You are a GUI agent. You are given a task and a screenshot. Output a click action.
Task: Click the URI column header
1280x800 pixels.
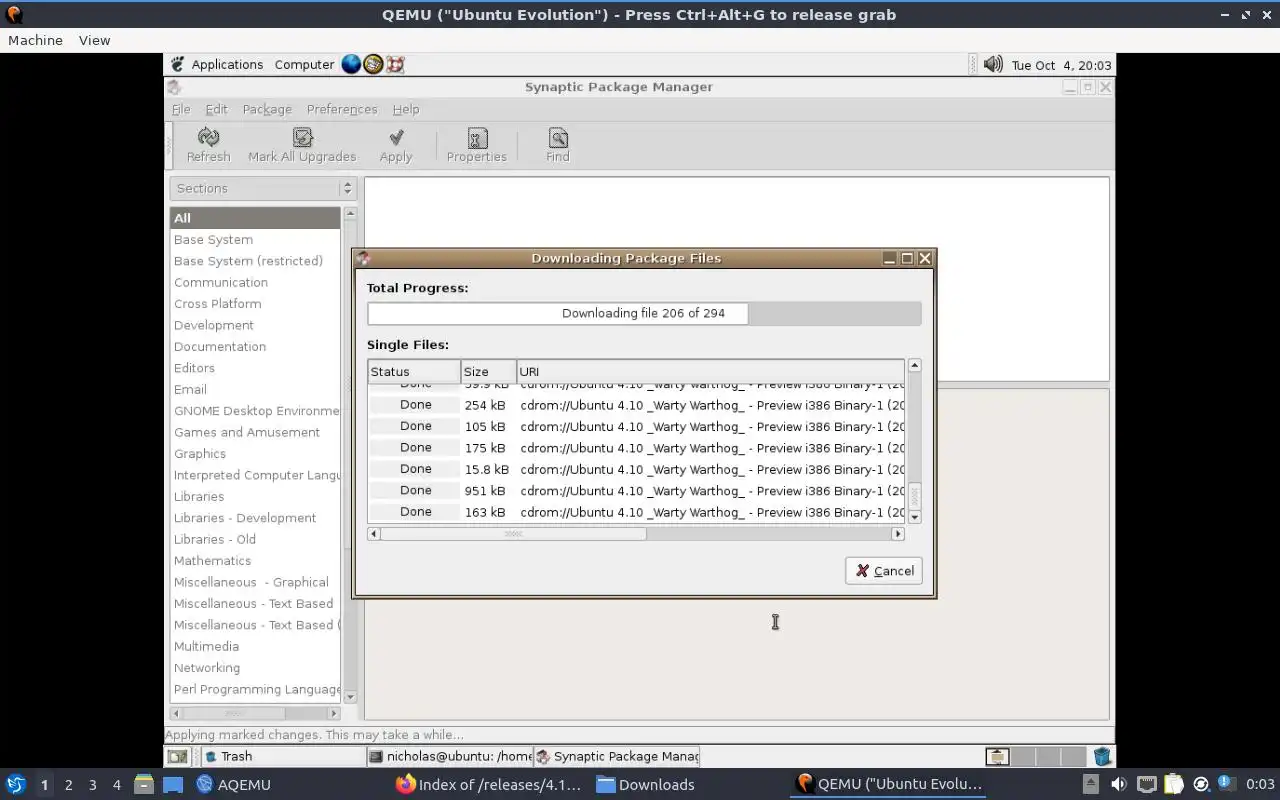pos(710,372)
